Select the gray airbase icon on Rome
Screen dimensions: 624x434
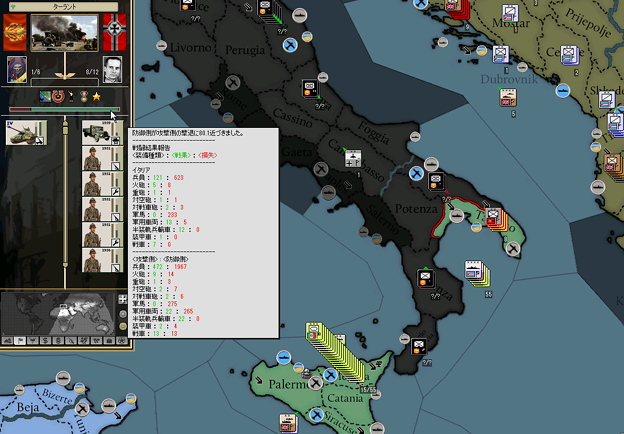233,83
